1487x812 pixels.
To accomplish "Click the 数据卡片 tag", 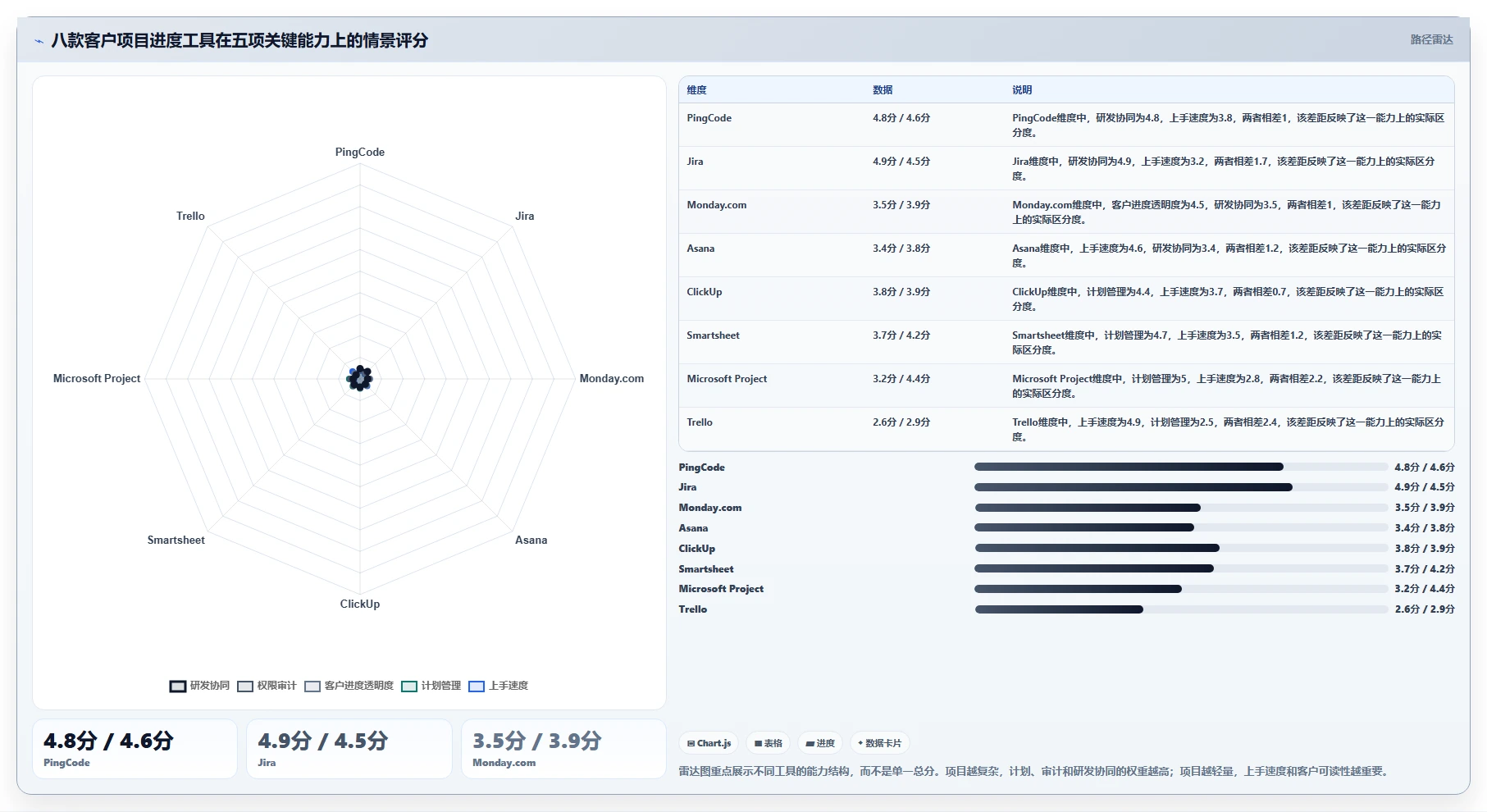I will point(879,743).
